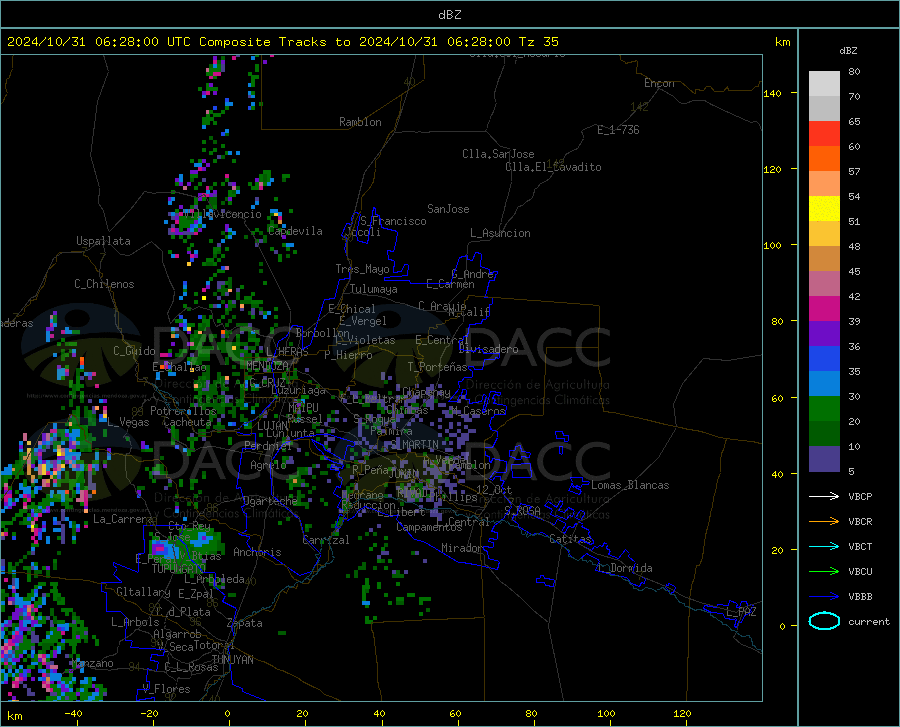
Task: Select the slate 5 dBZ swatch
Action: (x=824, y=459)
